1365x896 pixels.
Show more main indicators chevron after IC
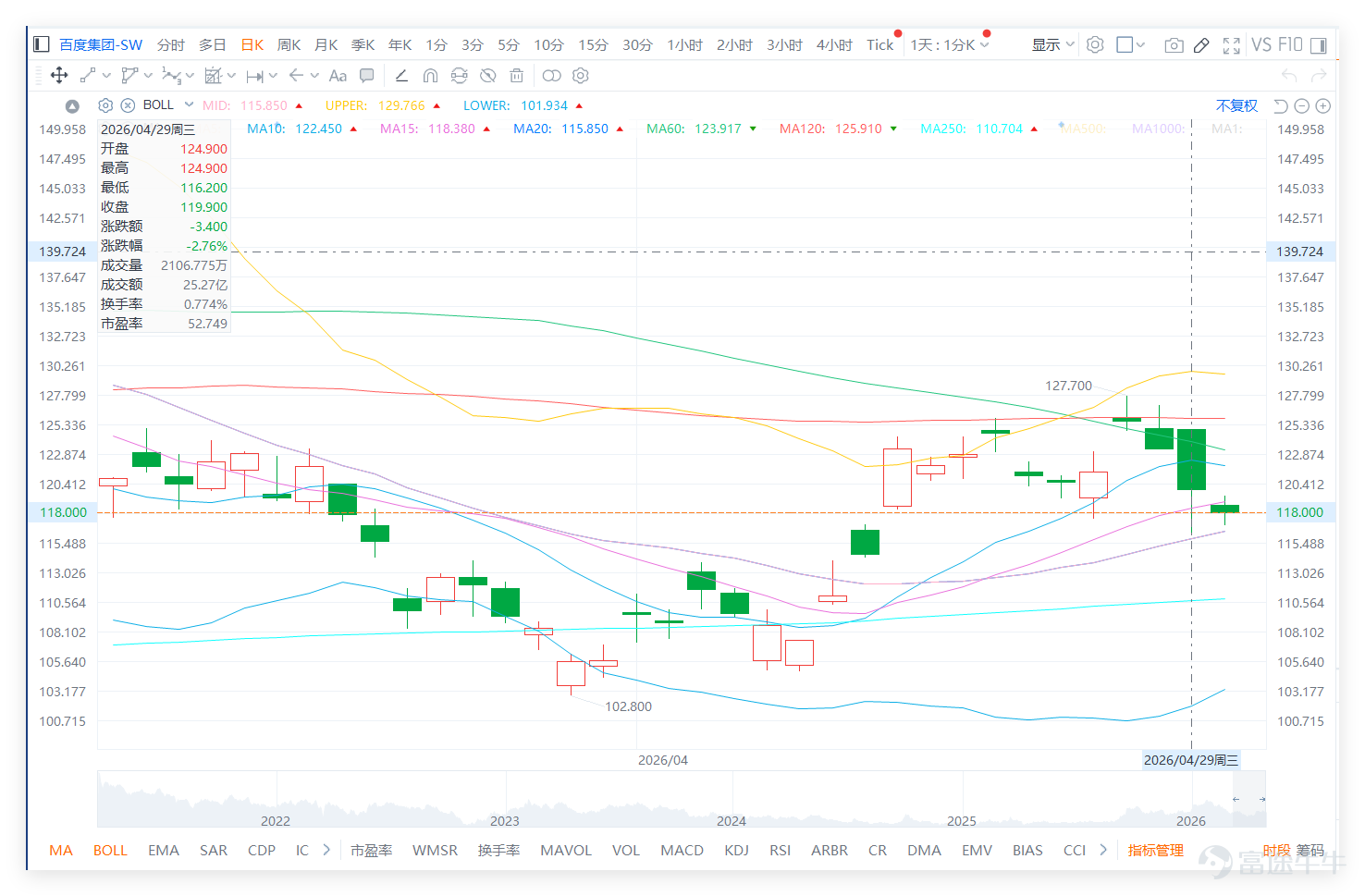pos(326,850)
